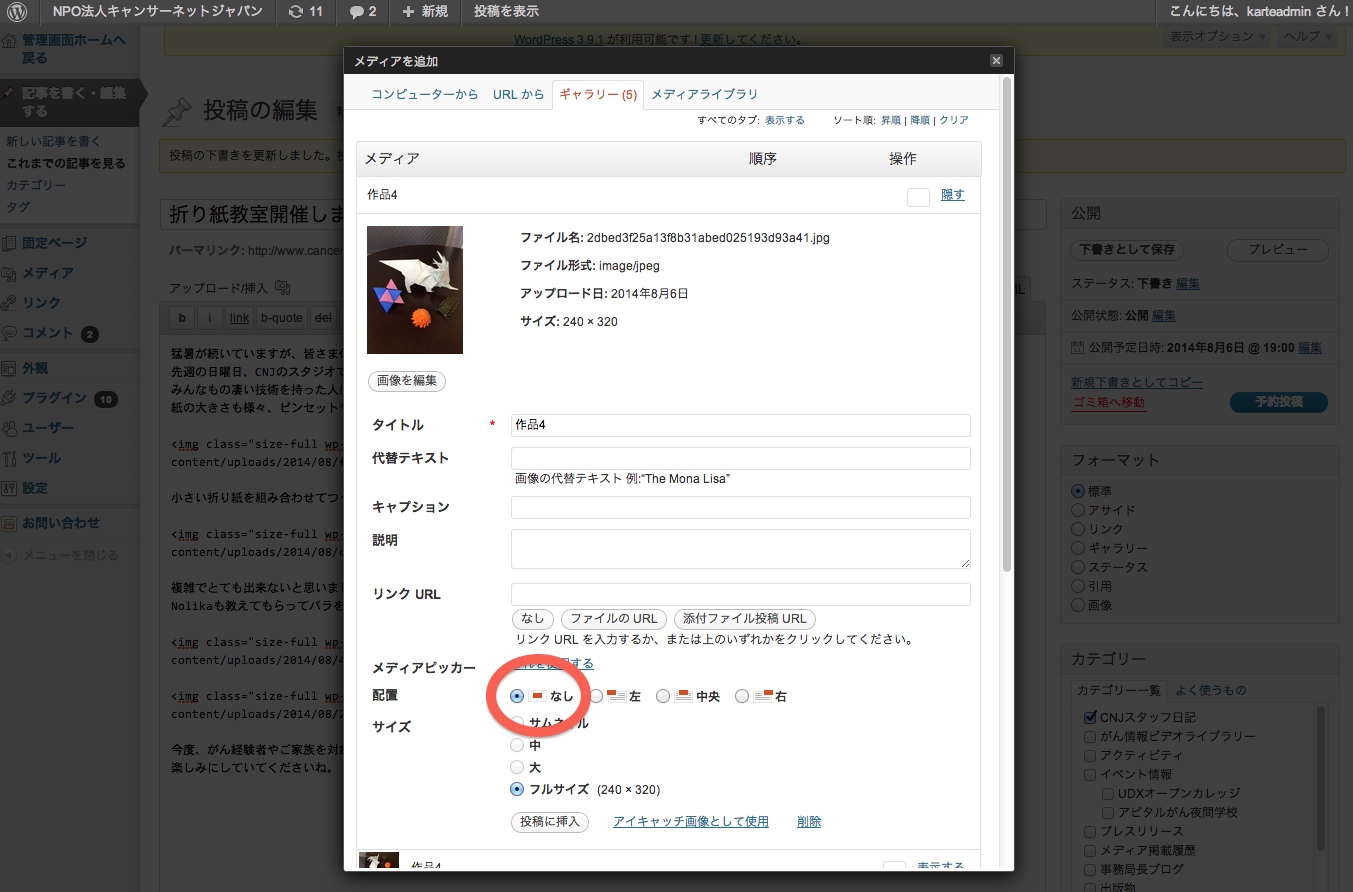The image size is (1353, 892).
Task: Click the calendar icon next to 公開予定日時
Action: point(1077,348)
